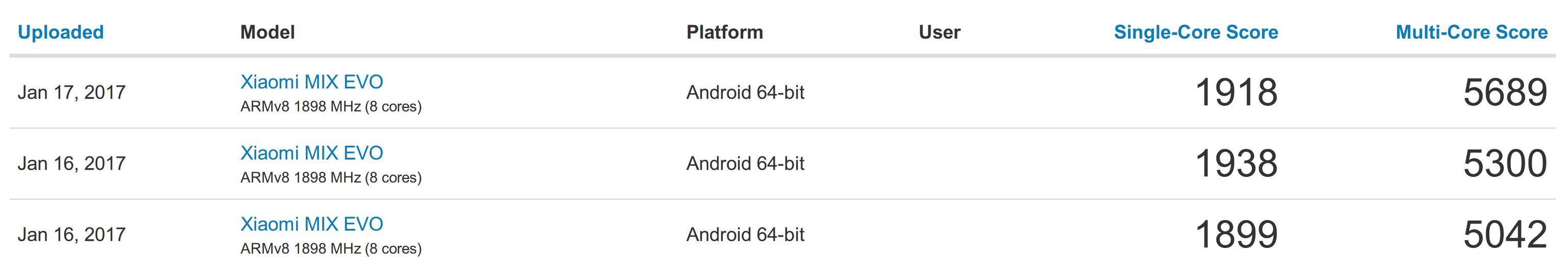Select the multi-core score 5042
The width and height of the screenshot is (1568, 277).
[x=1505, y=235]
